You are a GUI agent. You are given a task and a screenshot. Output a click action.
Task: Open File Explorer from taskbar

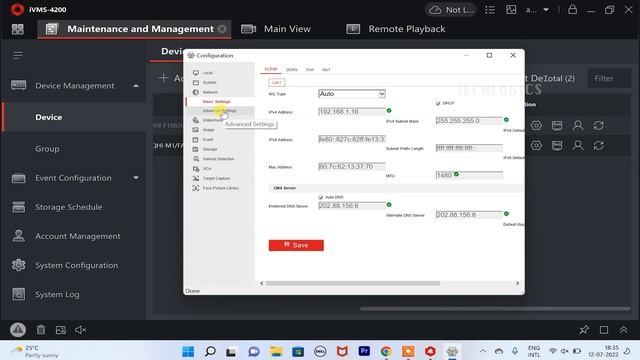pos(276,351)
